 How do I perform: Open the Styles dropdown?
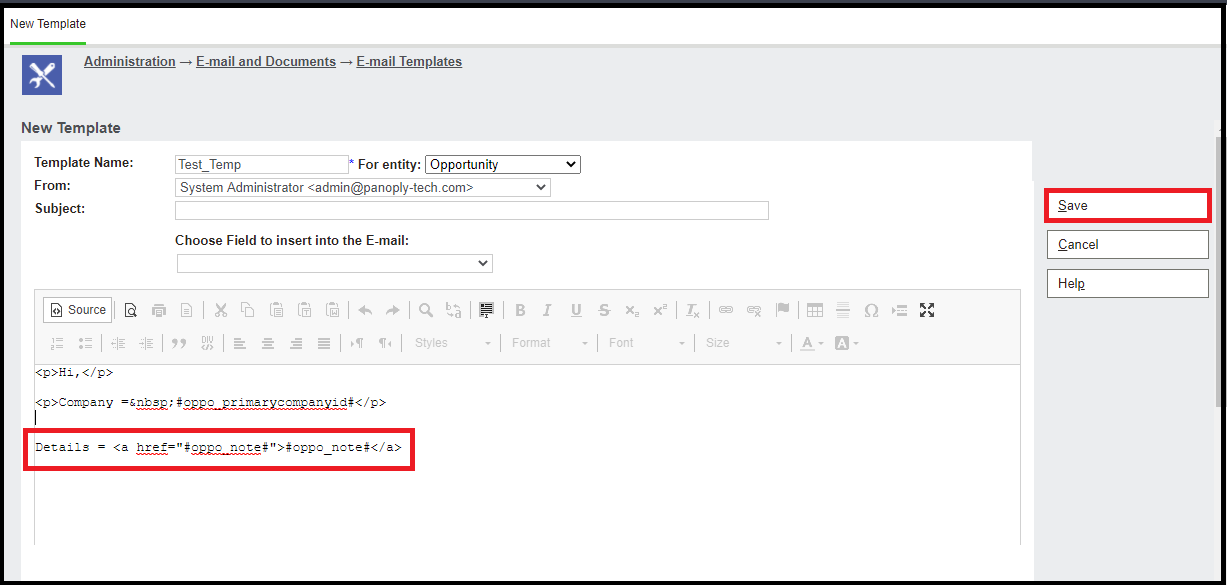(x=453, y=343)
